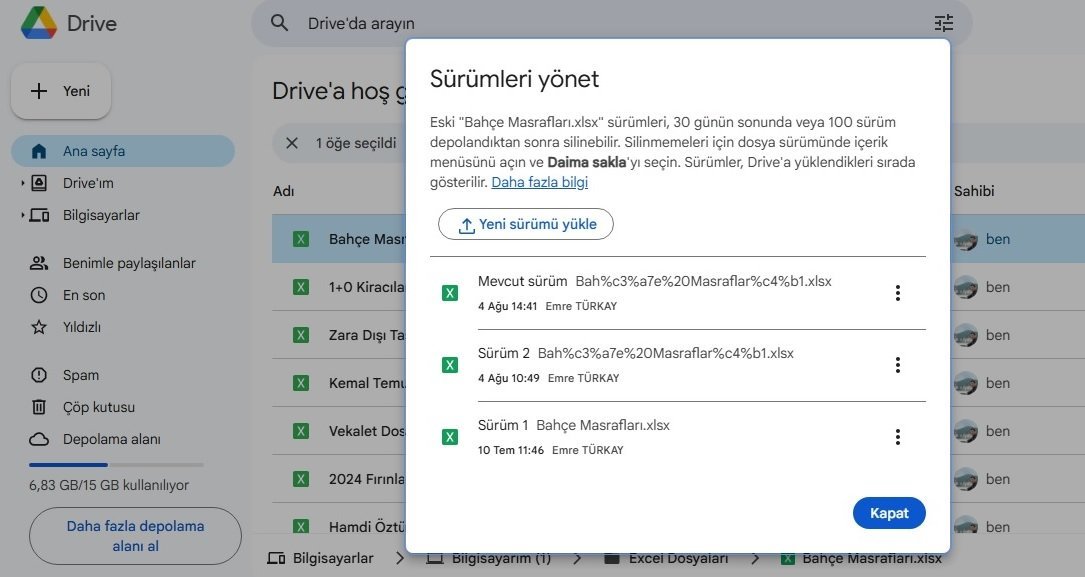This screenshot has height=577, width=1085.
Task: Open options menu for Sürüm 1
Action: coord(897,437)
